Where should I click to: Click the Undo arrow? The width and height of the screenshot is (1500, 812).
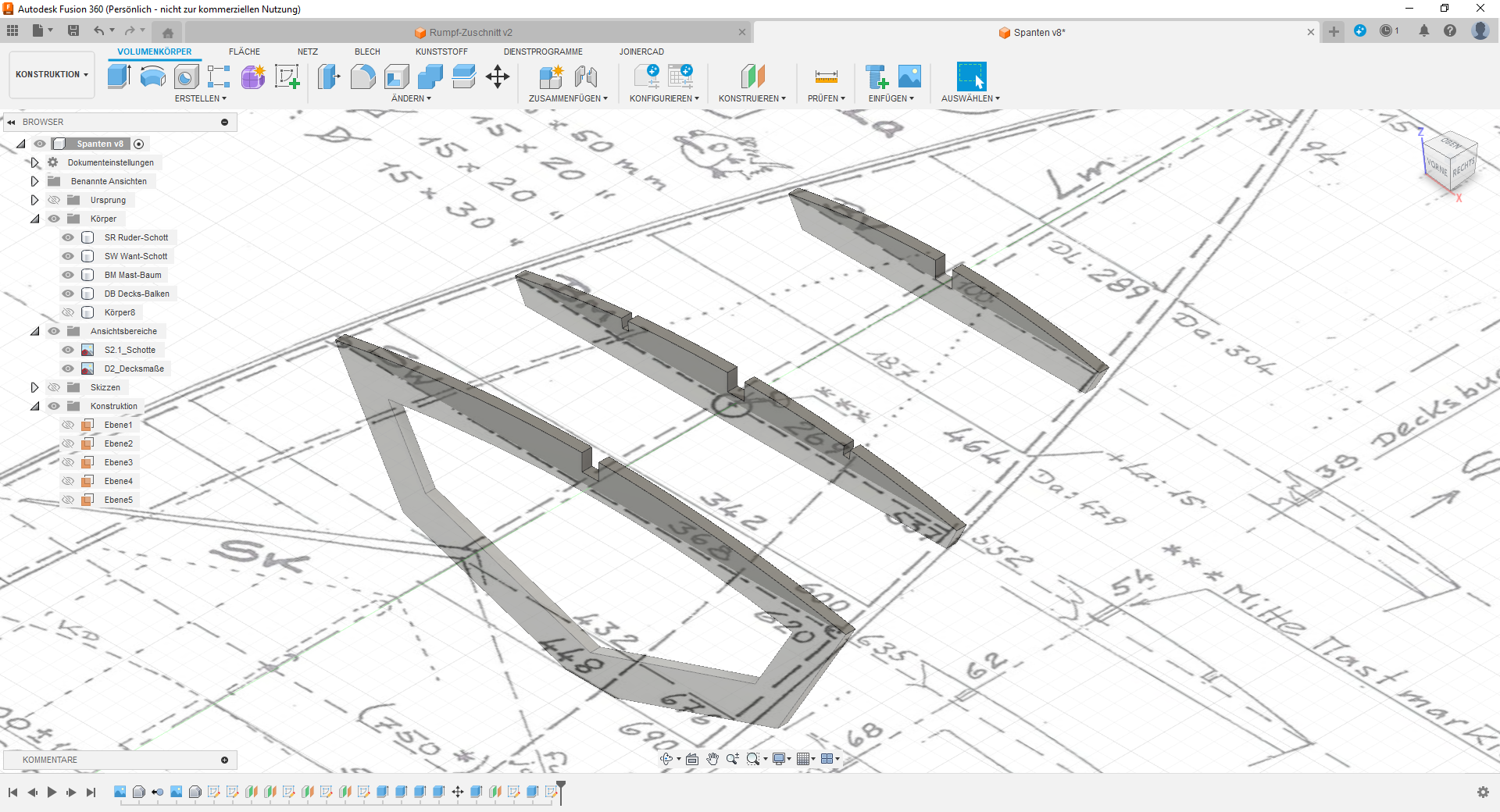point(99,30)
